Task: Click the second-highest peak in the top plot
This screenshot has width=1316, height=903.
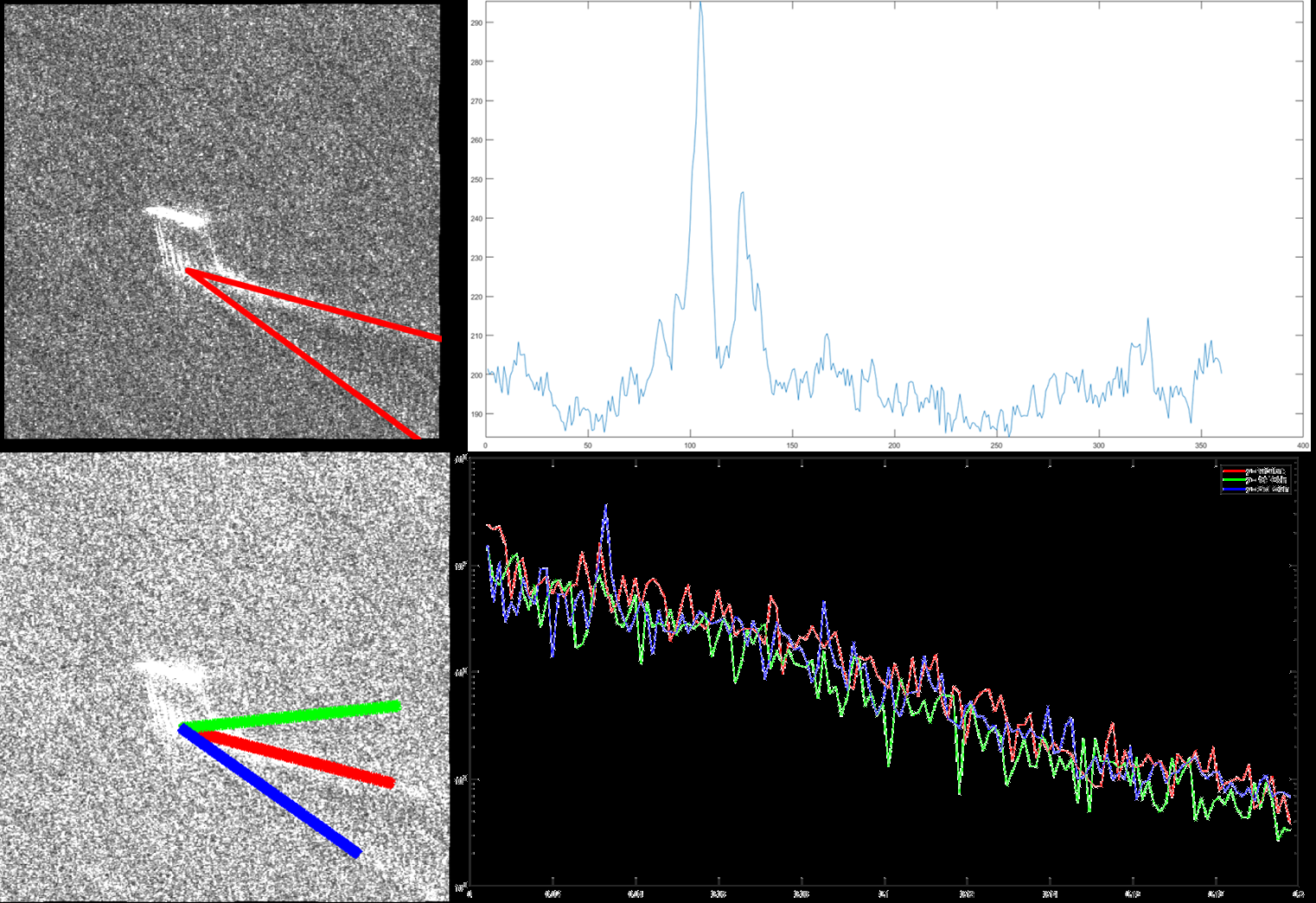Action: pyautogui.click(x=742, y=195)
